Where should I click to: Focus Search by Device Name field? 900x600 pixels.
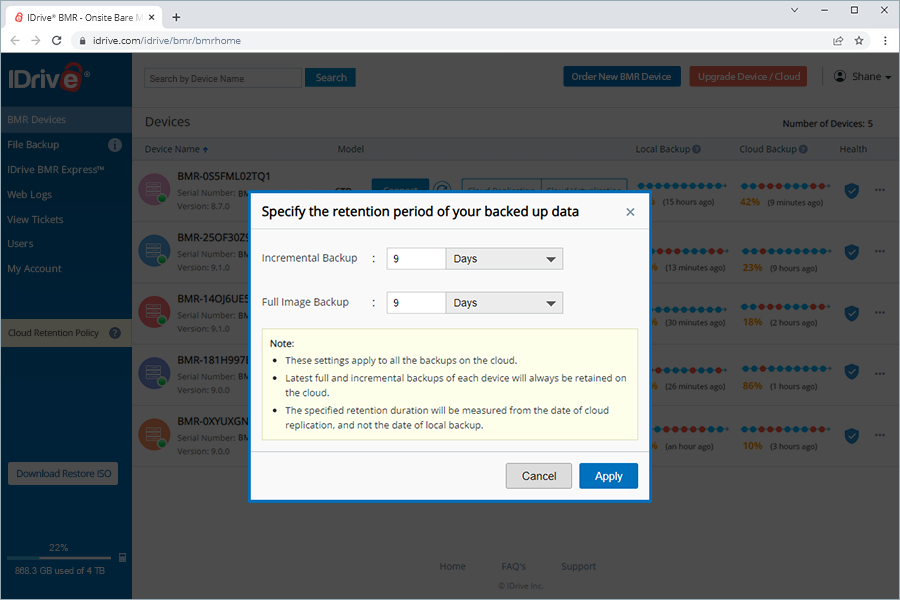[x=223, y=78]
